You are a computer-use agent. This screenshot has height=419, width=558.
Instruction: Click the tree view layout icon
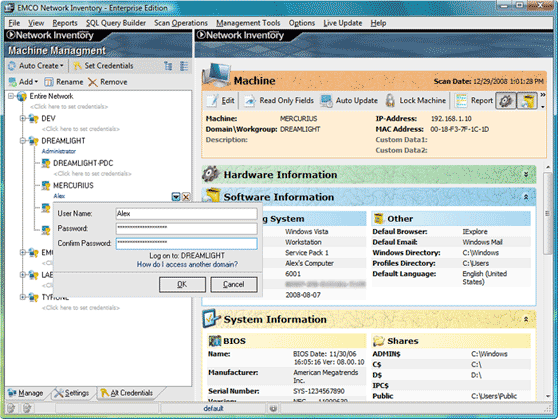click(x=168, y=66)
